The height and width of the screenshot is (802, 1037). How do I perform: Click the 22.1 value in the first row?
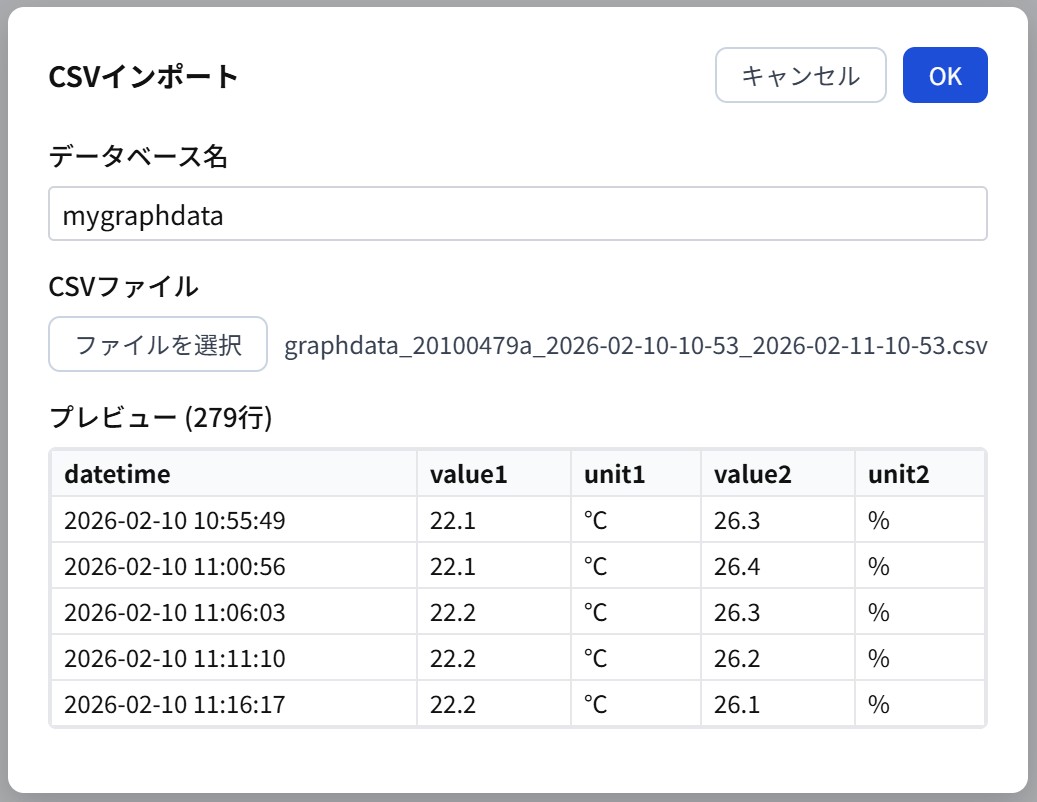point(444,518)
